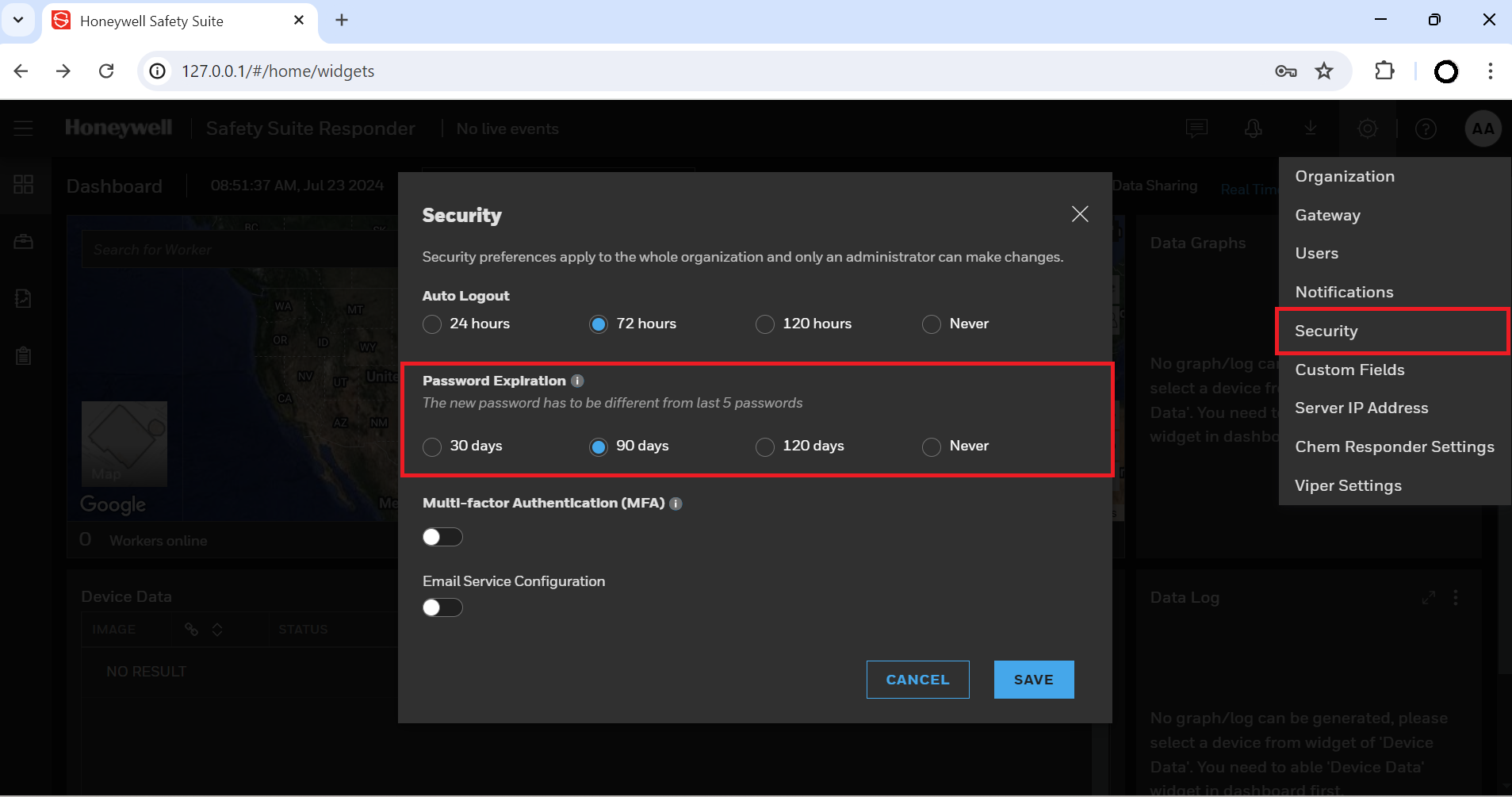The image size is (1512, 797).
Task: Open the settings gear icon
Action: pos(1368,128)
